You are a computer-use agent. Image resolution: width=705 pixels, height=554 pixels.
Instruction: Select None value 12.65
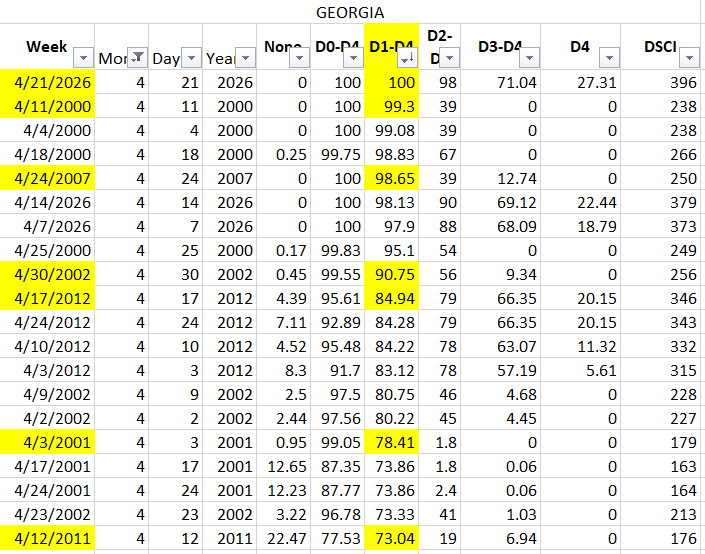(284, 466)
